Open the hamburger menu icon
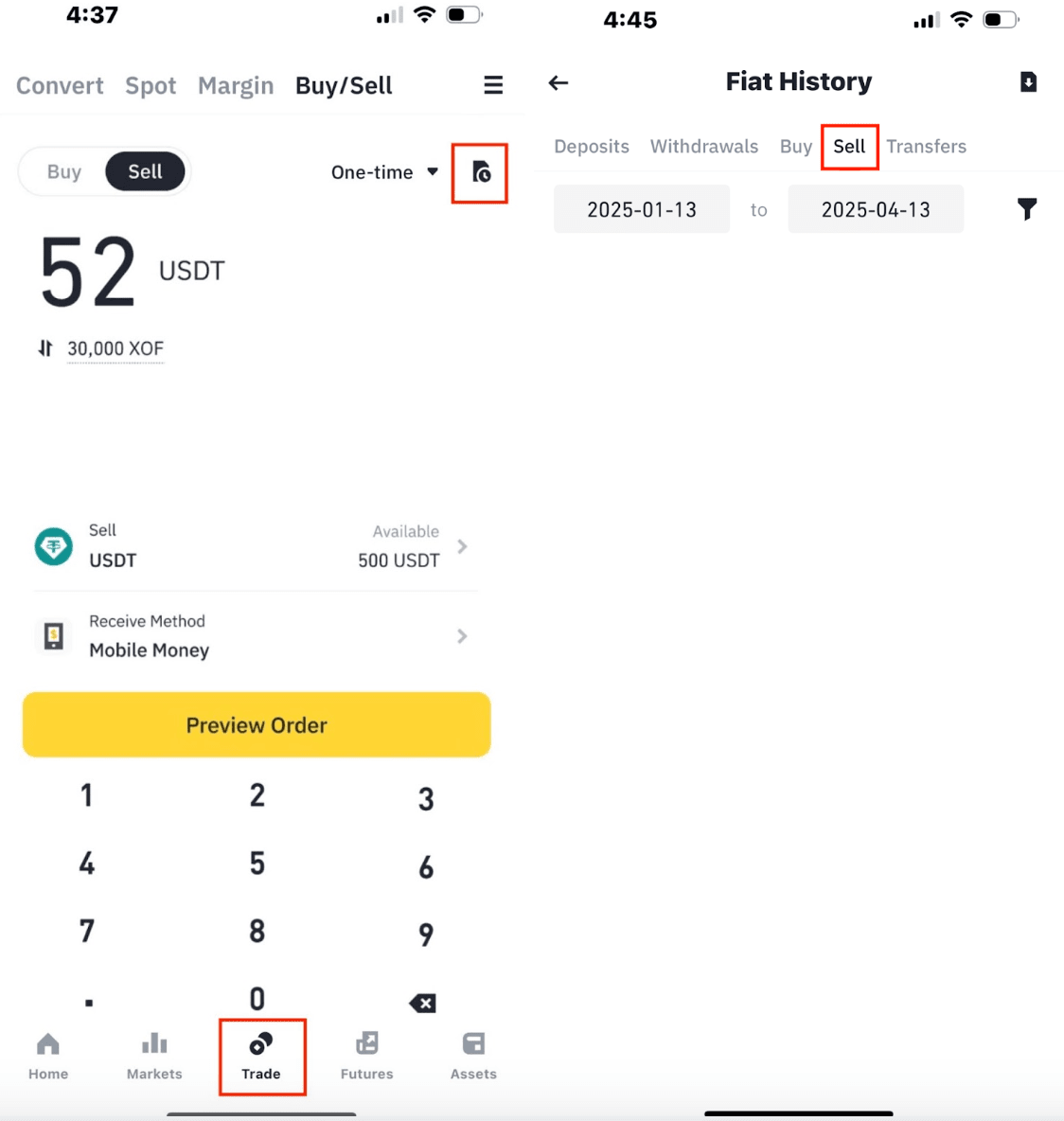 pyautogui.click(x=493, y=85)
